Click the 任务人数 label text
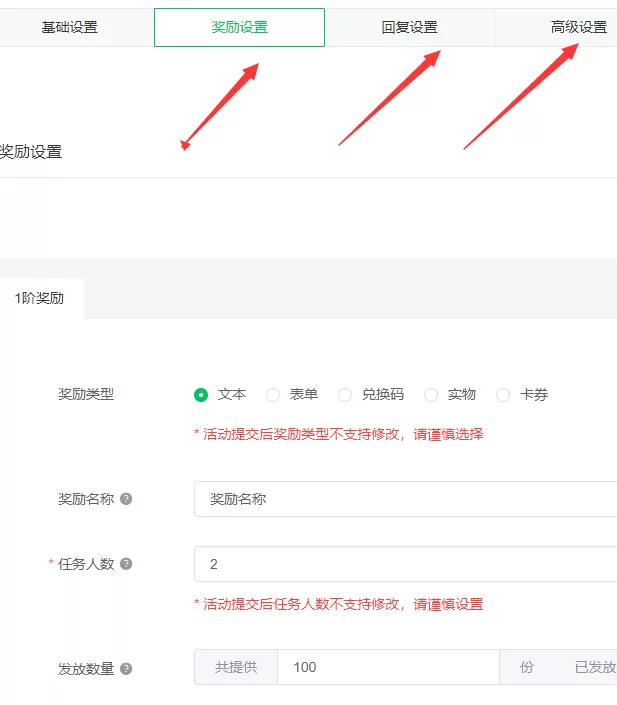 pos(86,564)
